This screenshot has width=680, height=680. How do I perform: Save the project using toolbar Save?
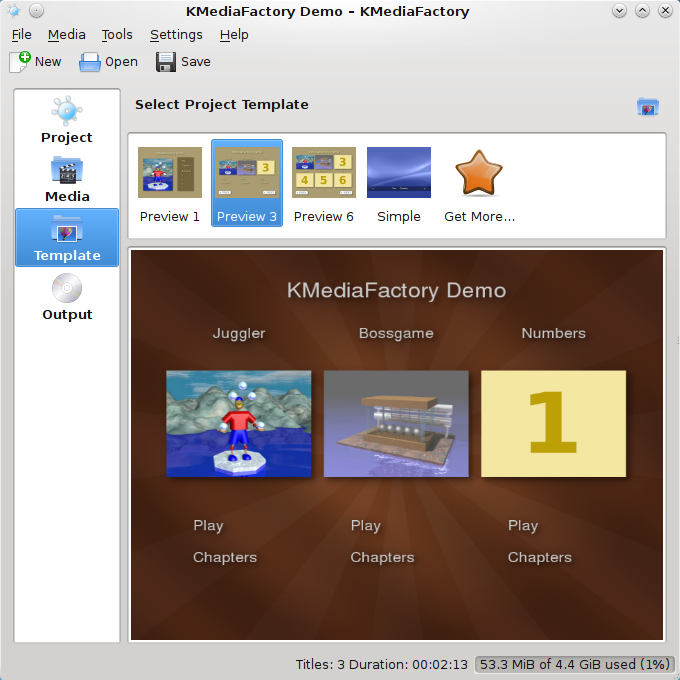(183, 62)
